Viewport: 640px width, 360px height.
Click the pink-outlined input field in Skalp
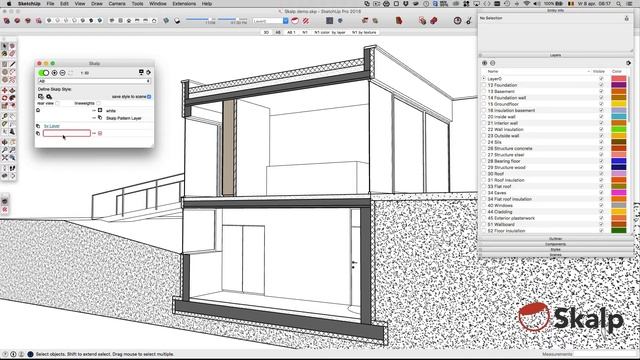(67, 133)
